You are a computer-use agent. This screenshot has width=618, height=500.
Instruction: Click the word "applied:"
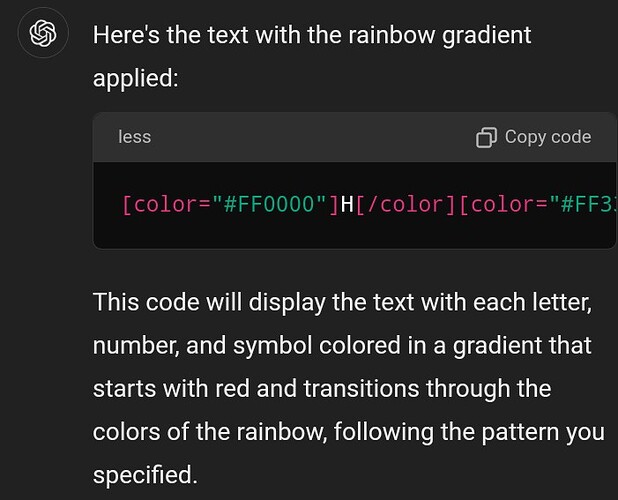tap(136, 78)
